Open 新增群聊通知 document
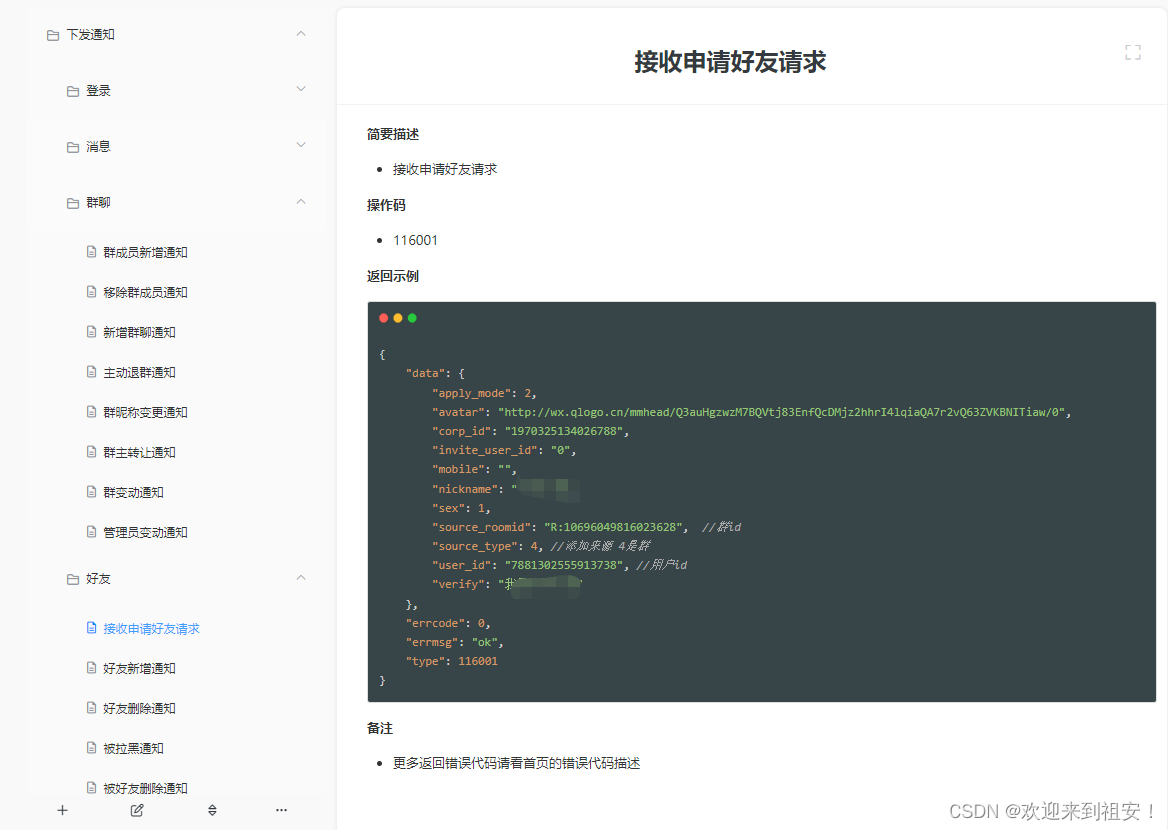The width and height of the screenshot is (1168, 830). click(139, 332)
